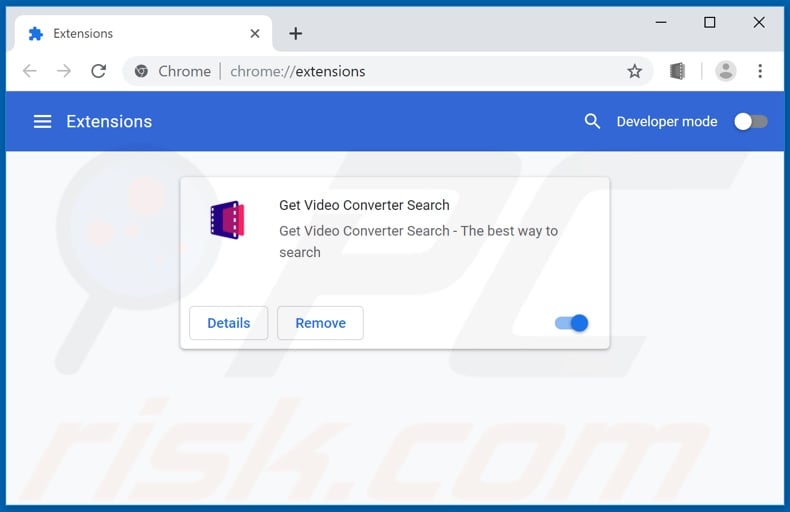This screenshot has height=512, width=790.
Task: Search extensions with the magnifier icon
Action: click(592, 121)
